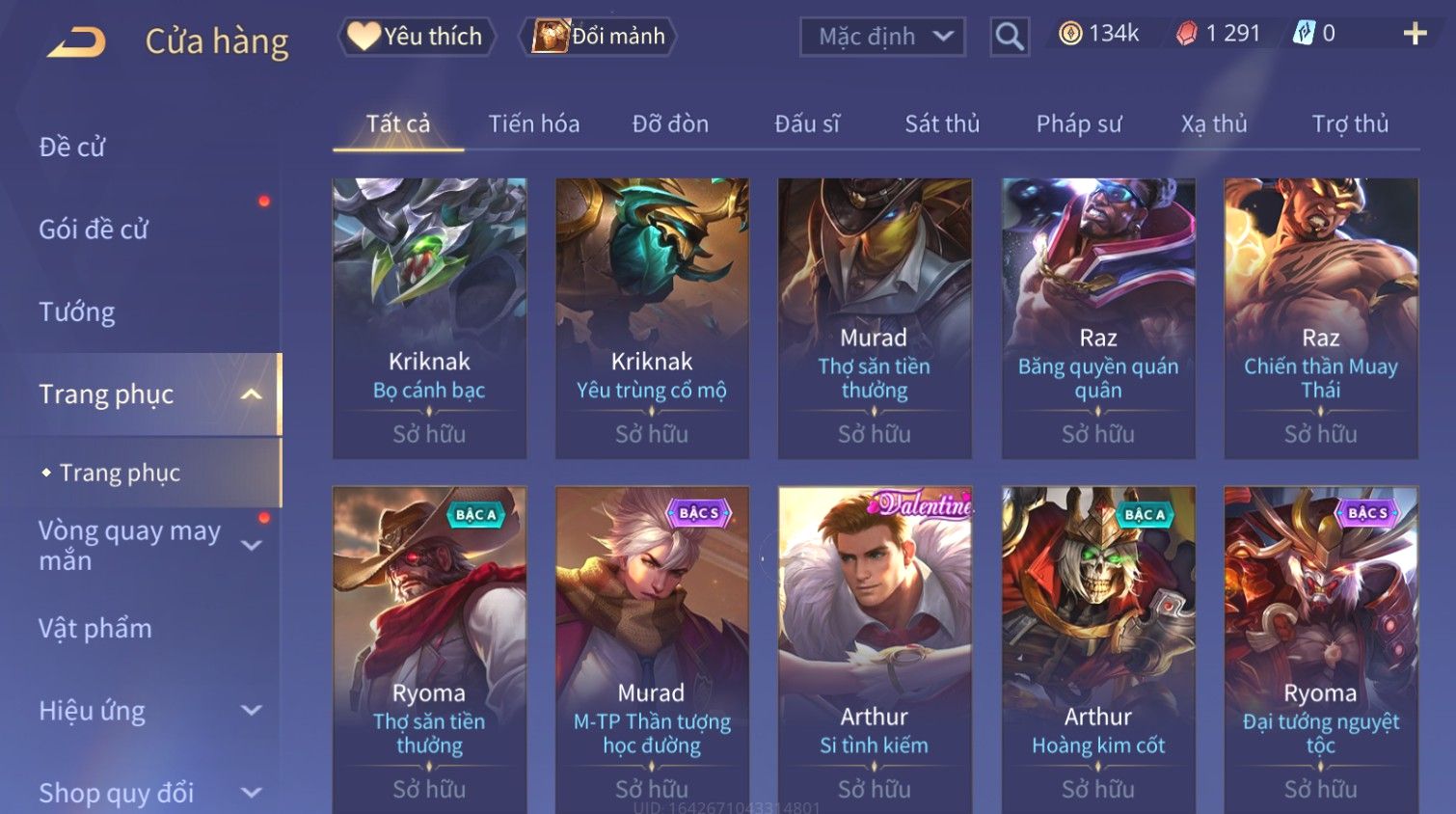Image resolution: width=1456 pixels, height=814 pixels.
Task: Collapse the Trang phục sidebar section
Action: point(252,394)
